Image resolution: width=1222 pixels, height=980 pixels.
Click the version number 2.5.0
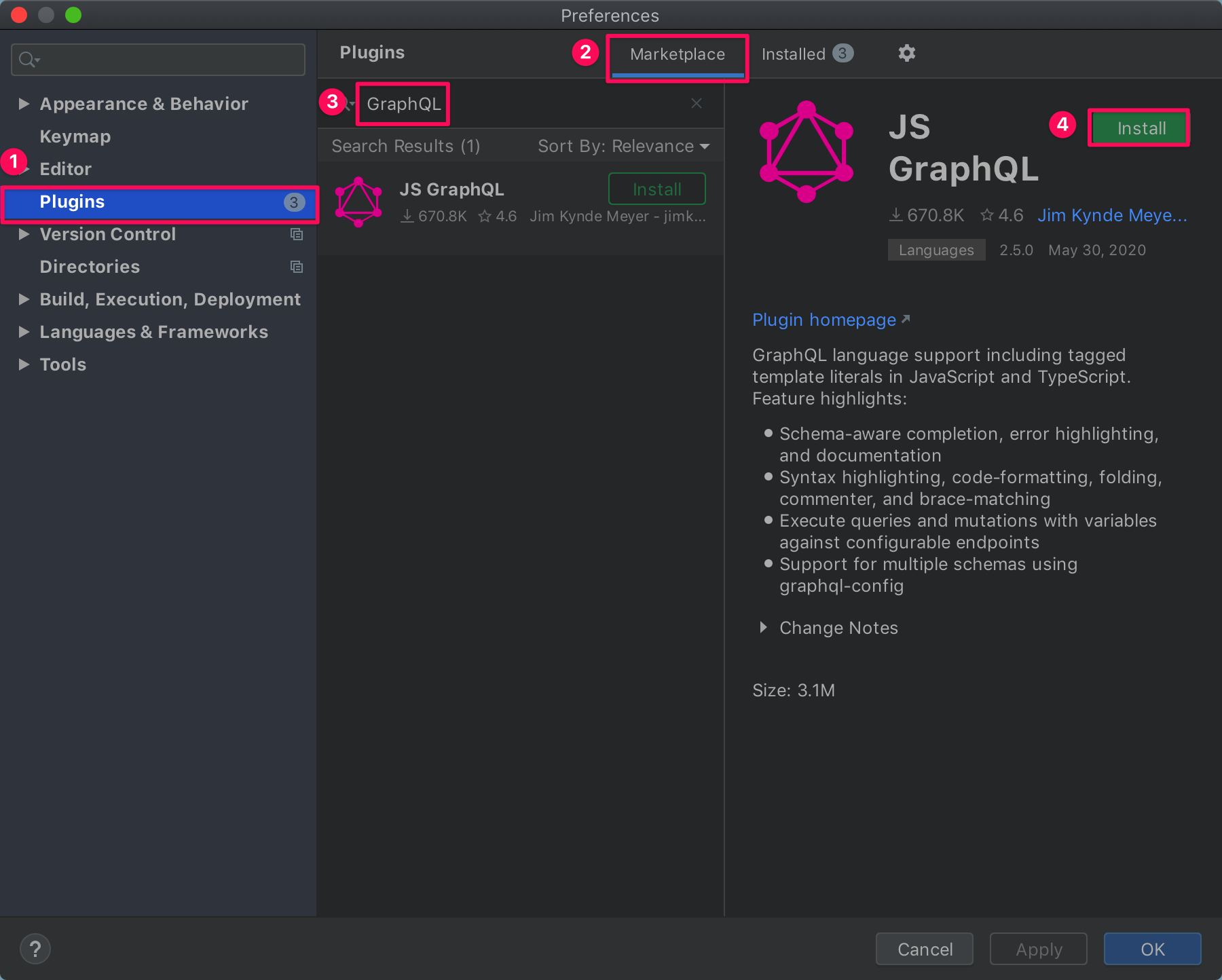[x=1016, y=250]
